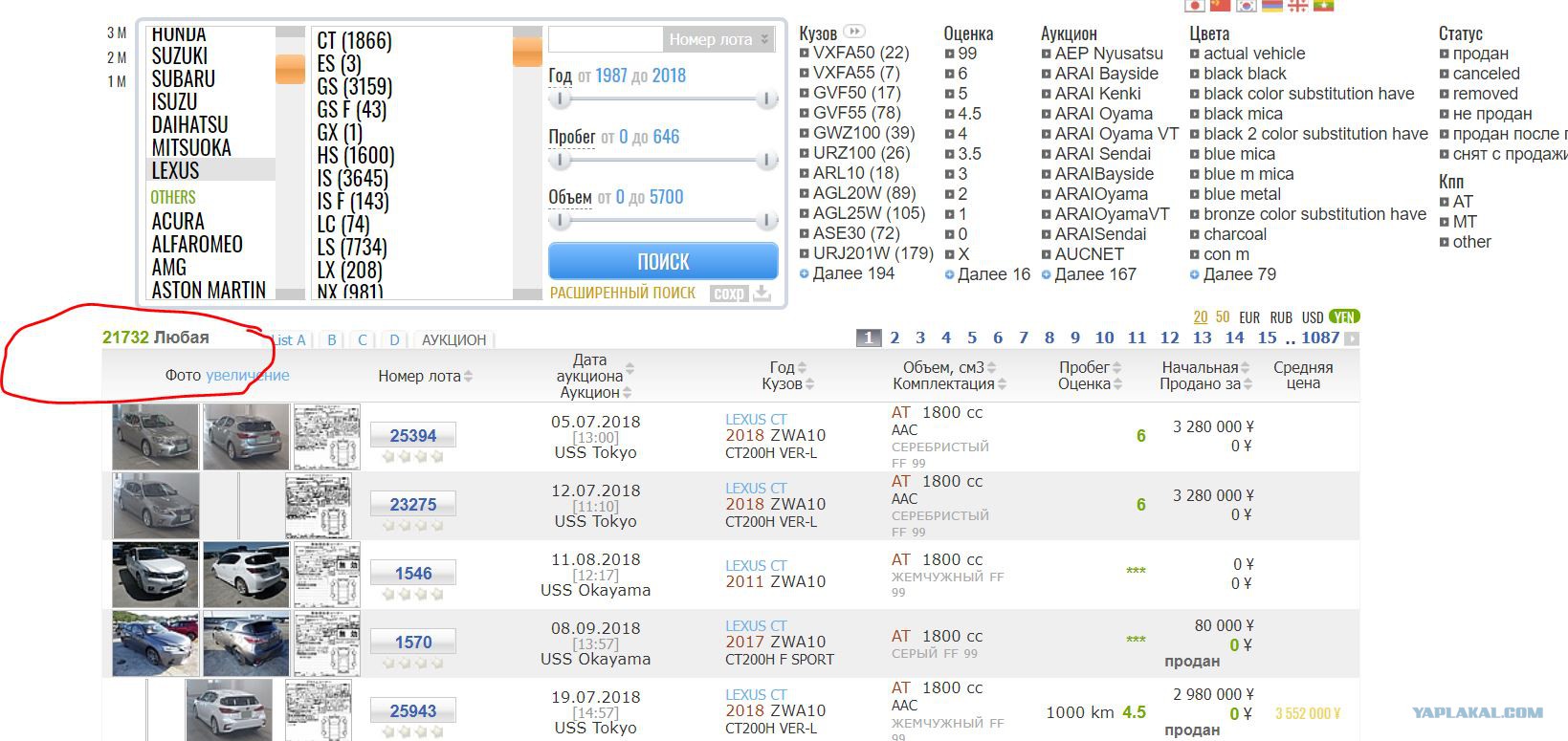Open the D tab
Viewport: 1568px width, 741px height.
(x=394, y=340)
